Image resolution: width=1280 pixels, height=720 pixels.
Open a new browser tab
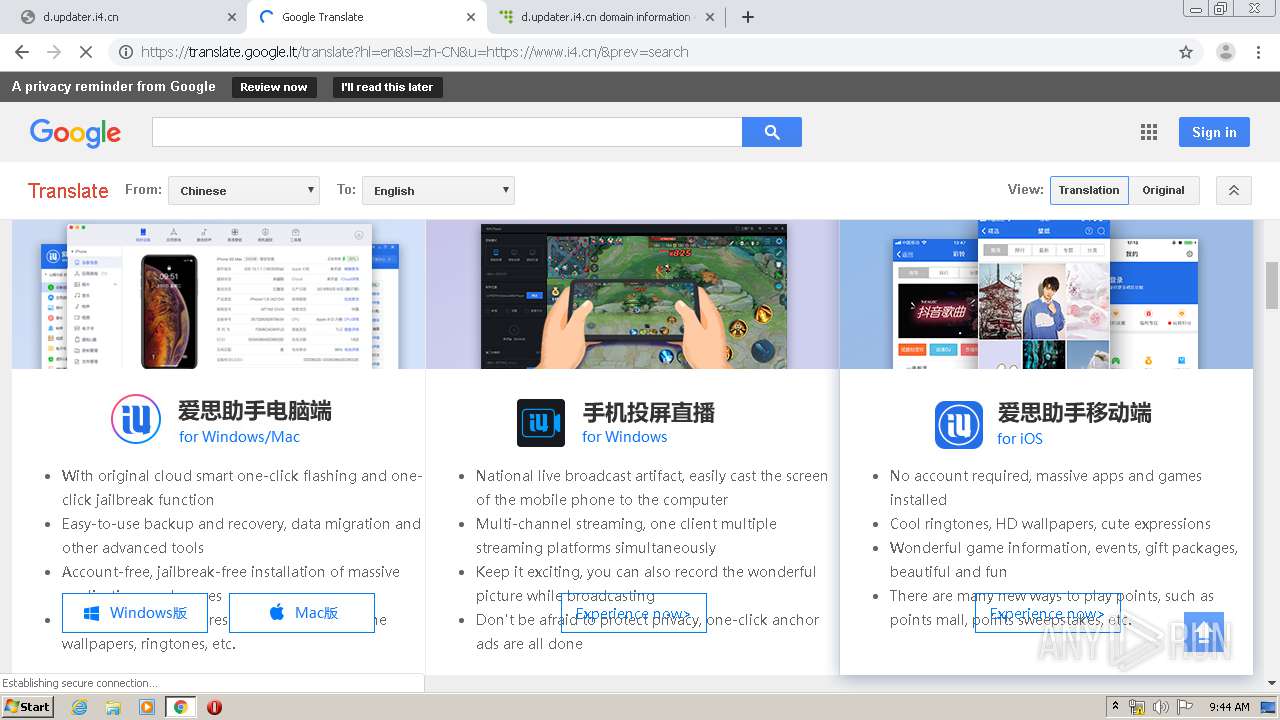point(748,17)
